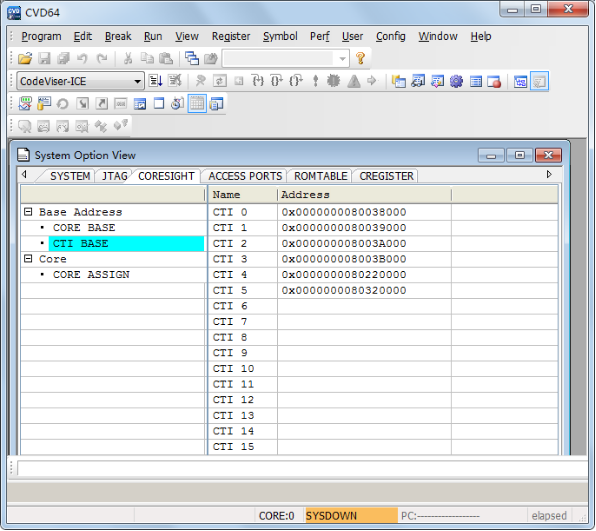Collapse the Base Address tree node

28,212
